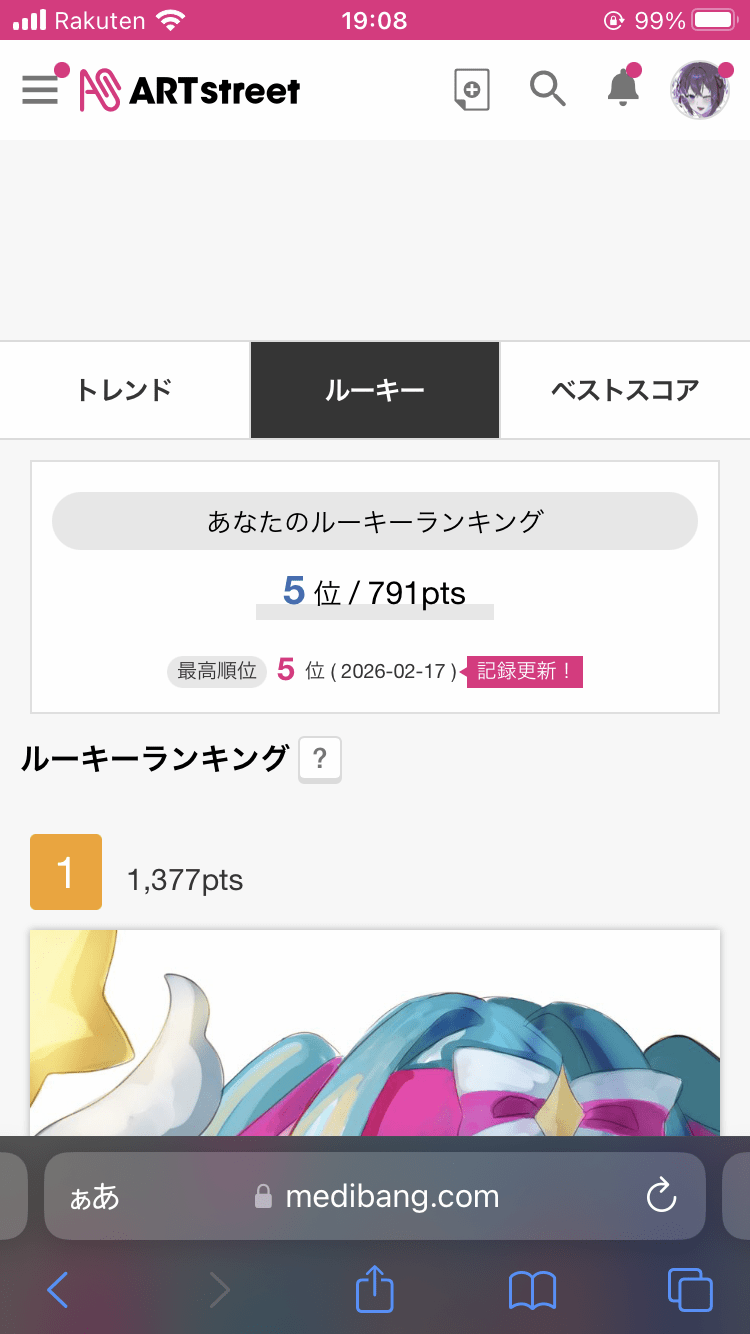The image size is (750, 1334).
Task: Open the user profile avatar
Action: [x=699, y=90]
